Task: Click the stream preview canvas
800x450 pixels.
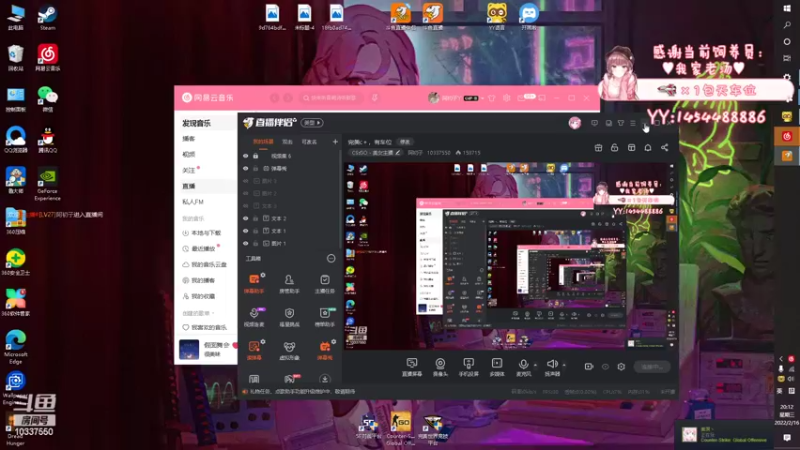Action: tap(510, 256)
